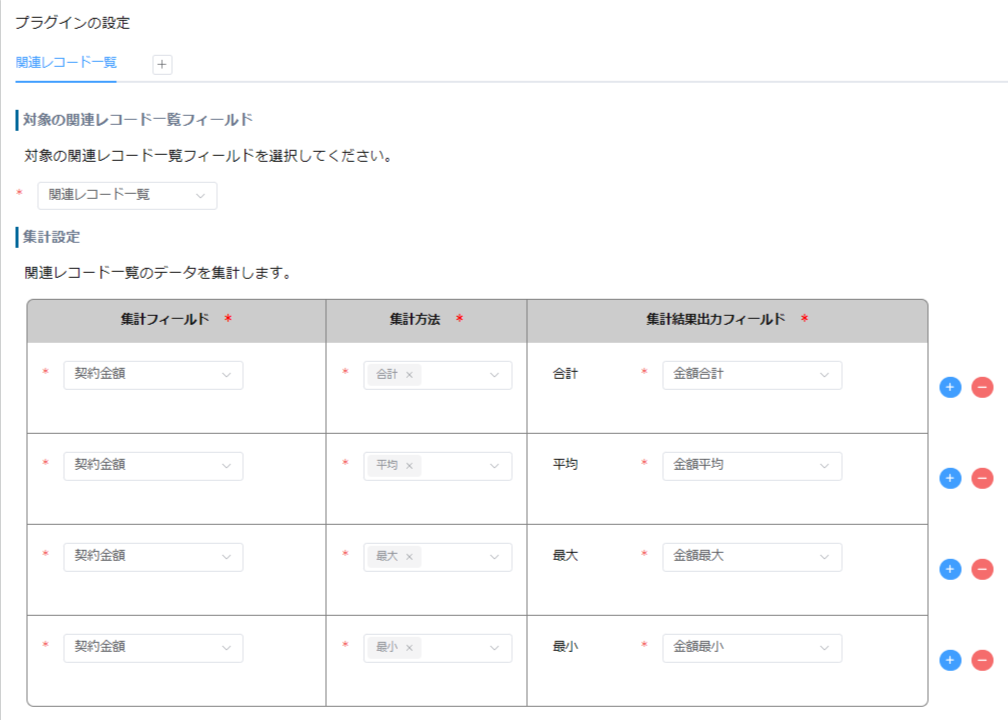Viewport: 1008px width, 720px height.
Task: Open the 金額最大 output field dropdown
Action: pos(752,557)
